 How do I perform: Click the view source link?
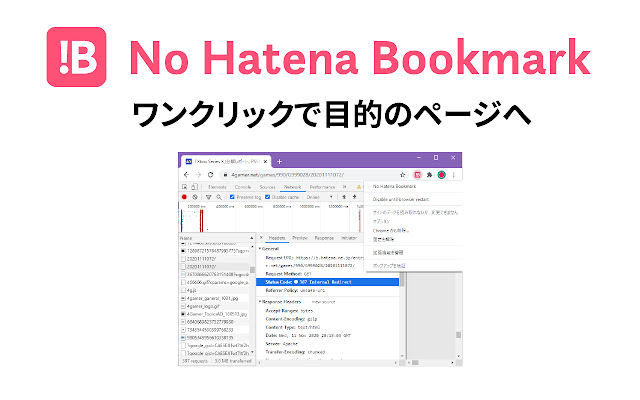pos(323,302)
